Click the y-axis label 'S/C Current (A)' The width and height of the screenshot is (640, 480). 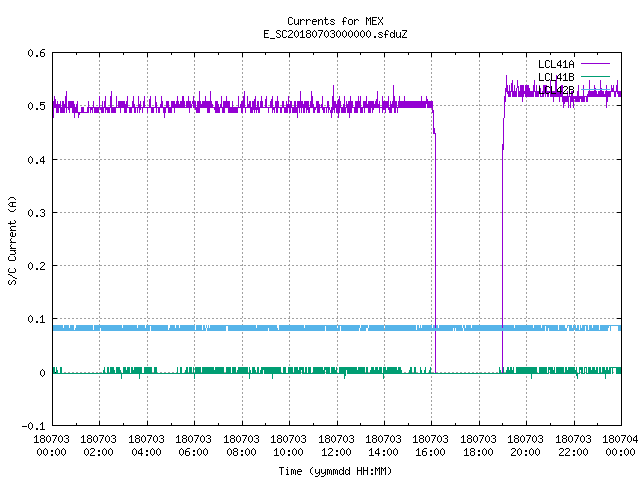[13, 241]
